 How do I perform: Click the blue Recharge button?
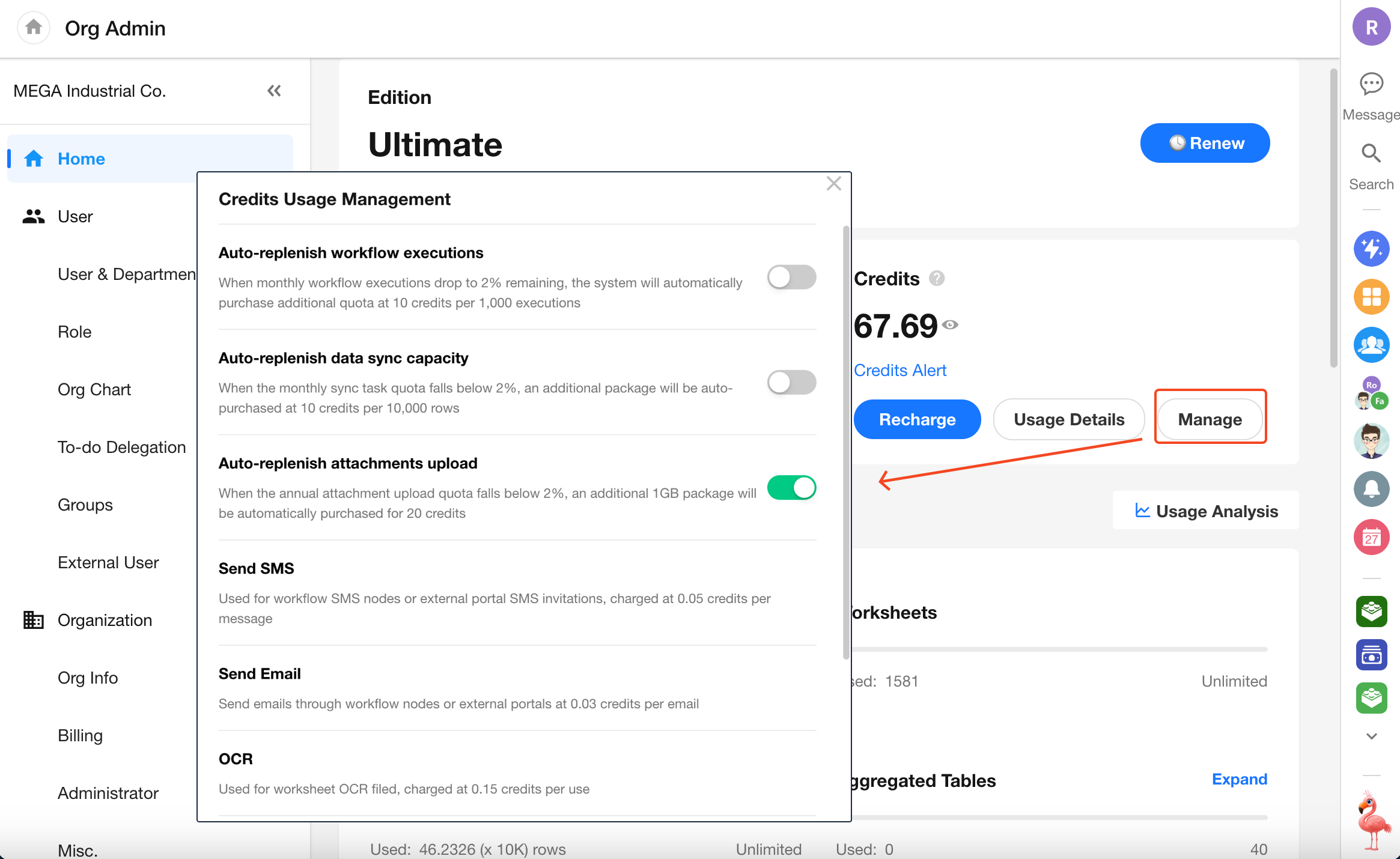coord(917,419)
